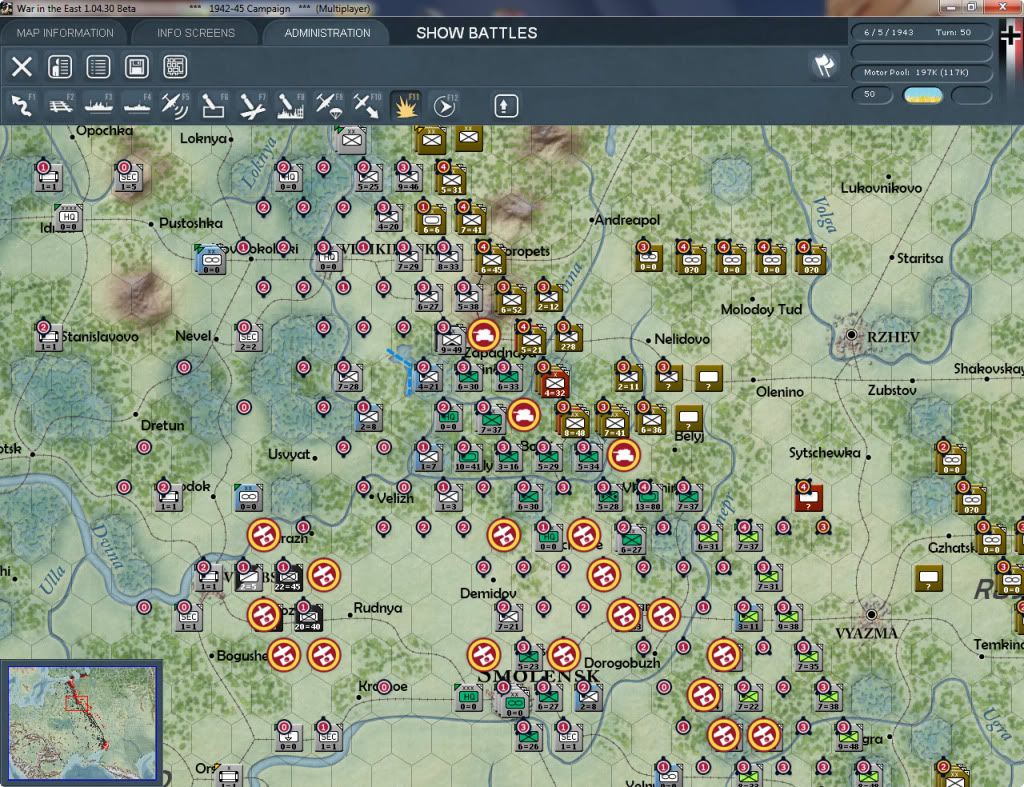Image resolution: width=1024 pixels, height=787 pixels.
Task: Select the F4 amphibious transport mode icon
Action: (137, 106)
